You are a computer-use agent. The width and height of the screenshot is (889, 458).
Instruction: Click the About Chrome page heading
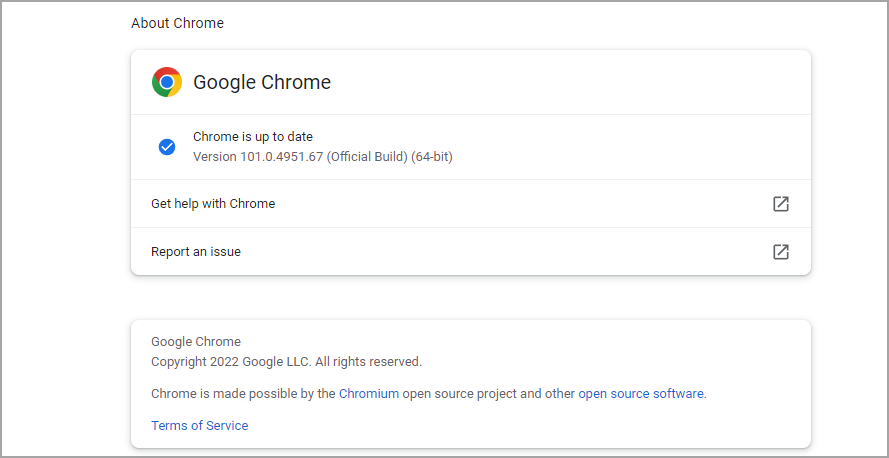[x=178, y=23]
